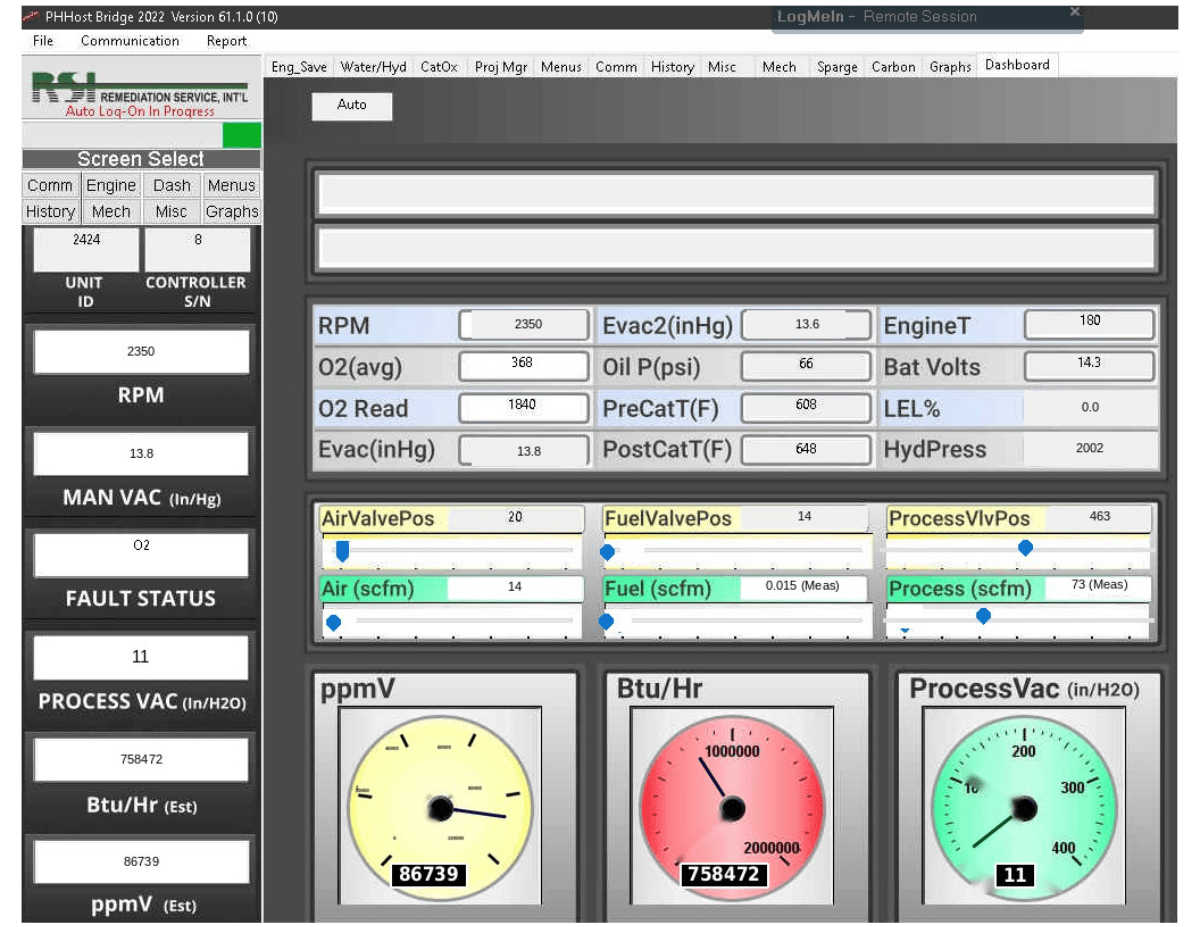Switch to the top Mech tab

tap(779, 67)
